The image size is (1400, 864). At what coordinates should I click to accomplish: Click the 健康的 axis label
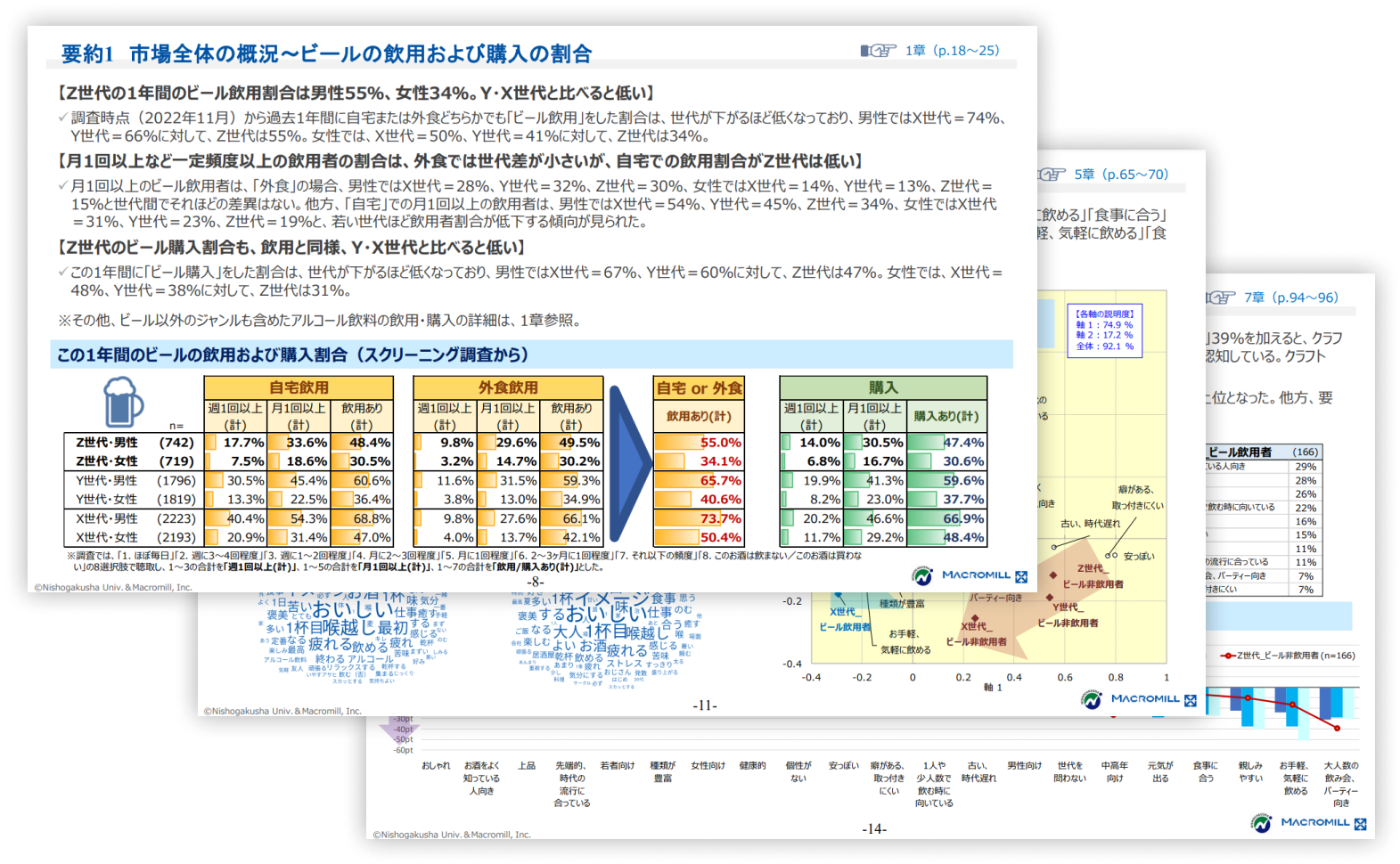click(x=752, y=766)
